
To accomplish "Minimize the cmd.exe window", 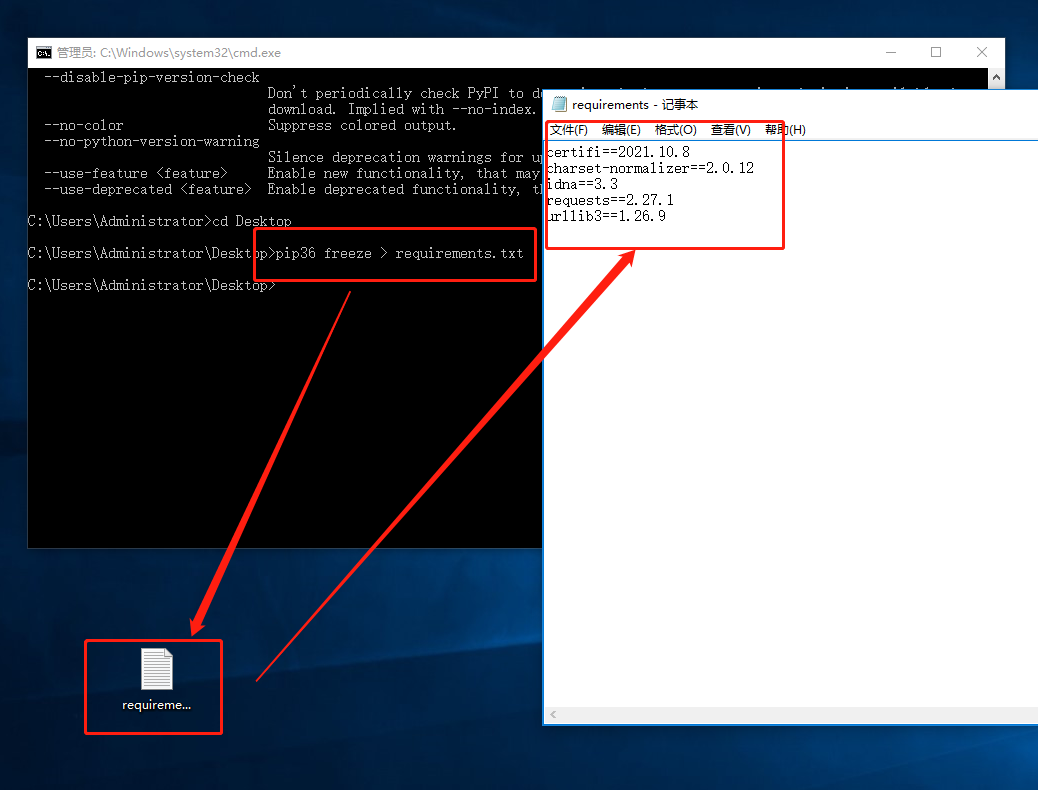I will coord(891,52).
